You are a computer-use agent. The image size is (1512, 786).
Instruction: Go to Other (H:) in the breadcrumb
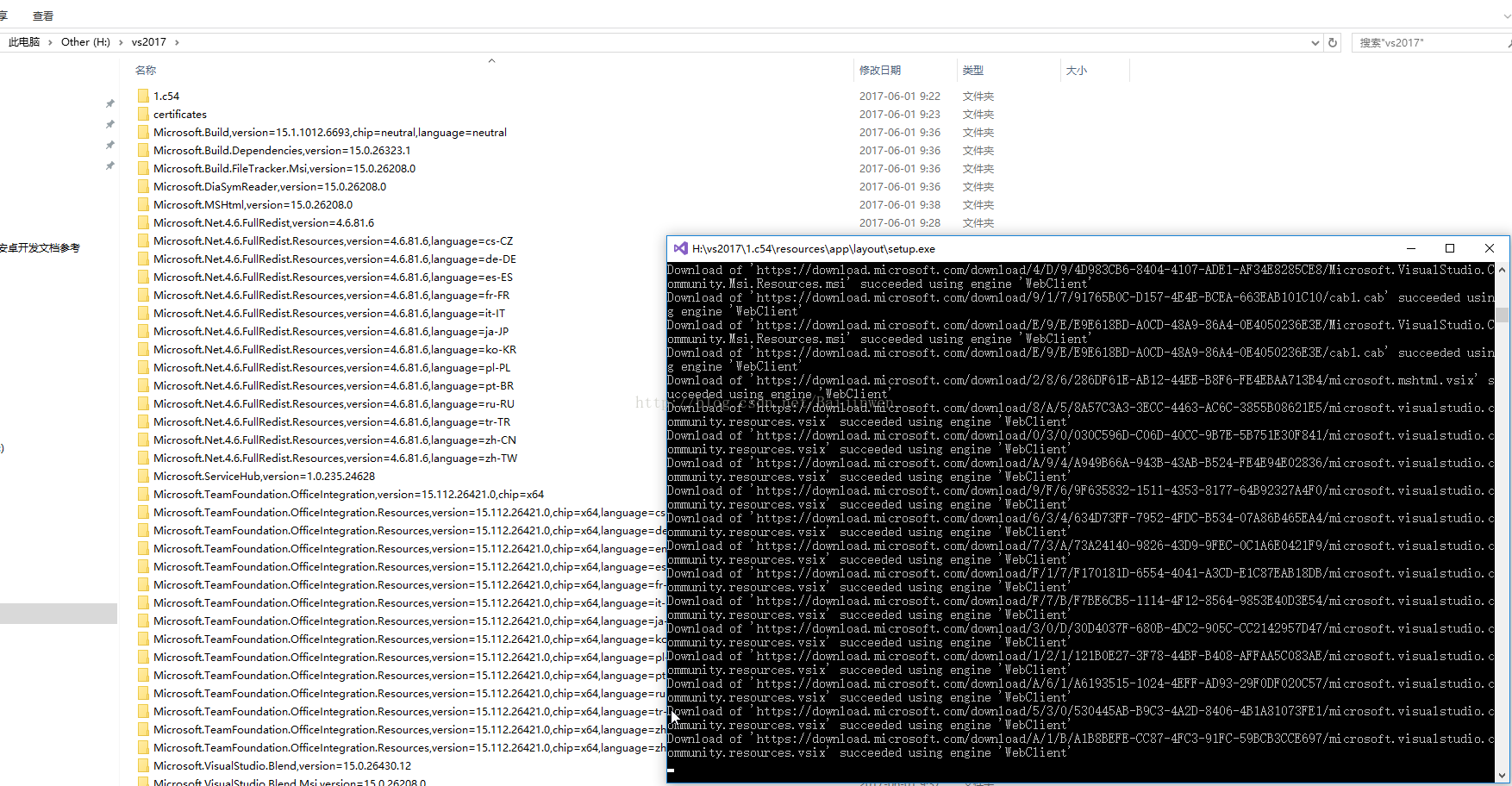click(x=85, y=42)
